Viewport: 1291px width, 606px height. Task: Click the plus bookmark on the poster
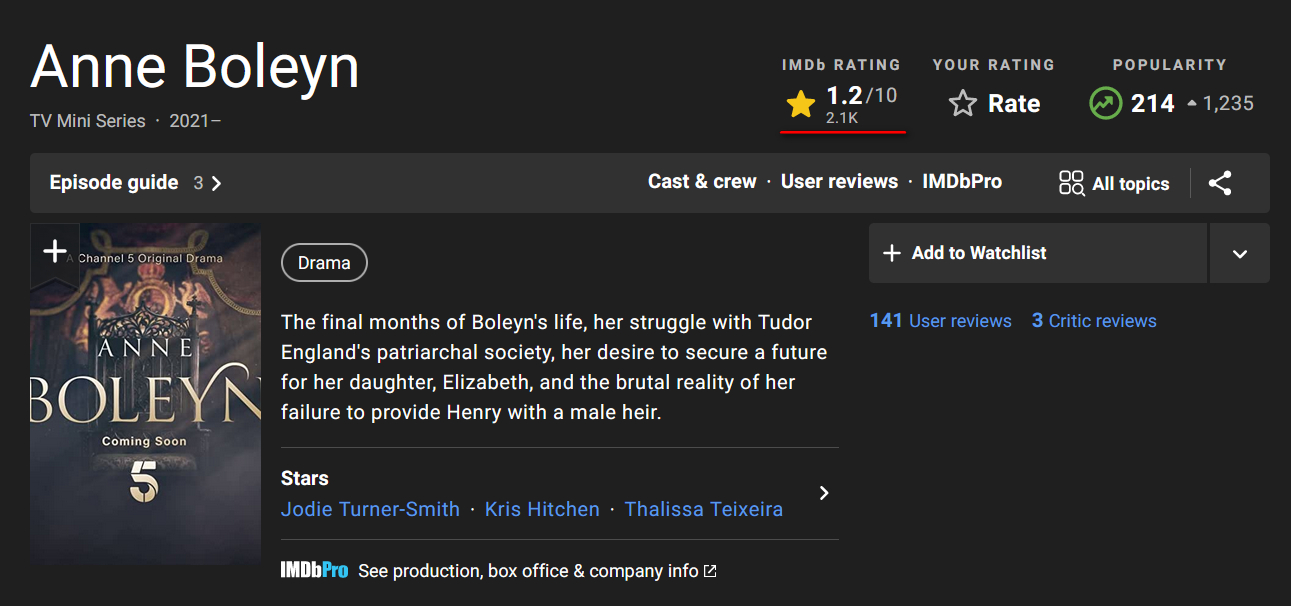[x=54, y=251]
